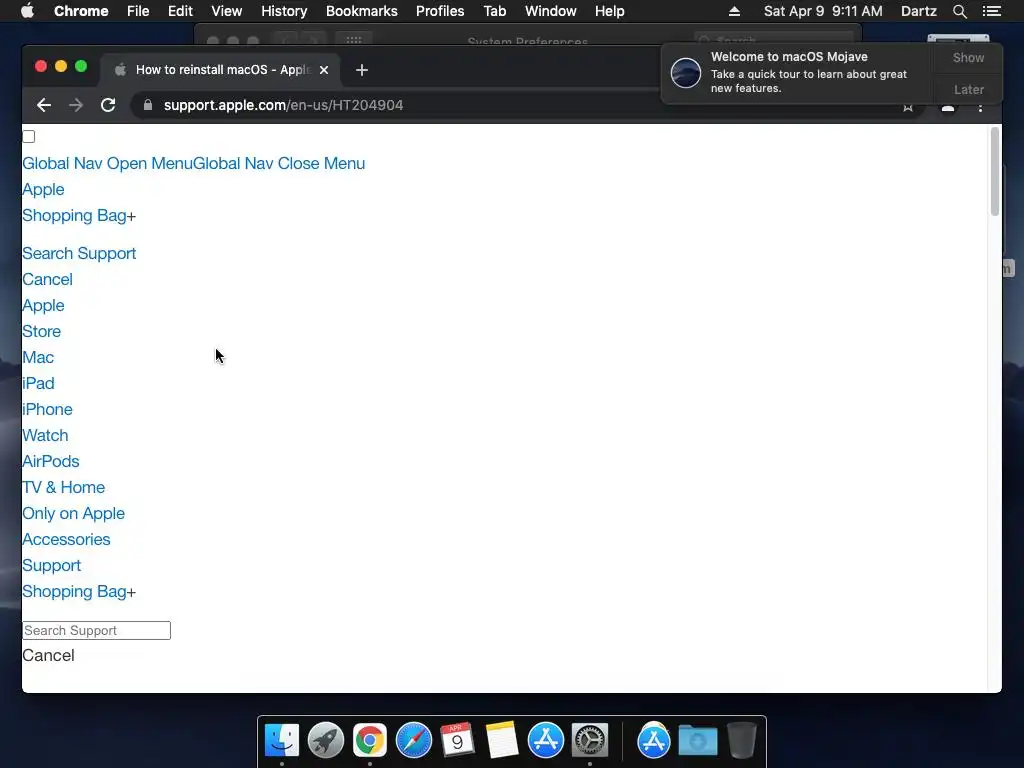Open the App Store icon left of System Preferences

(x=546, y=741)
